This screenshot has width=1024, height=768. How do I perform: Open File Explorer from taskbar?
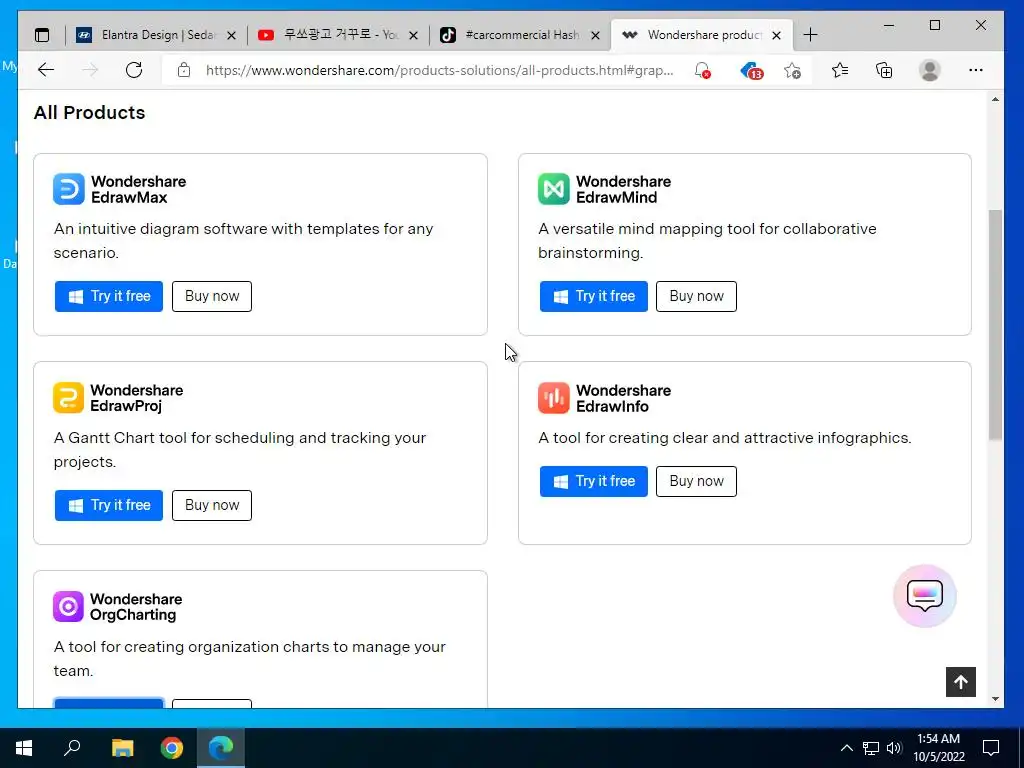coord(122,748)
